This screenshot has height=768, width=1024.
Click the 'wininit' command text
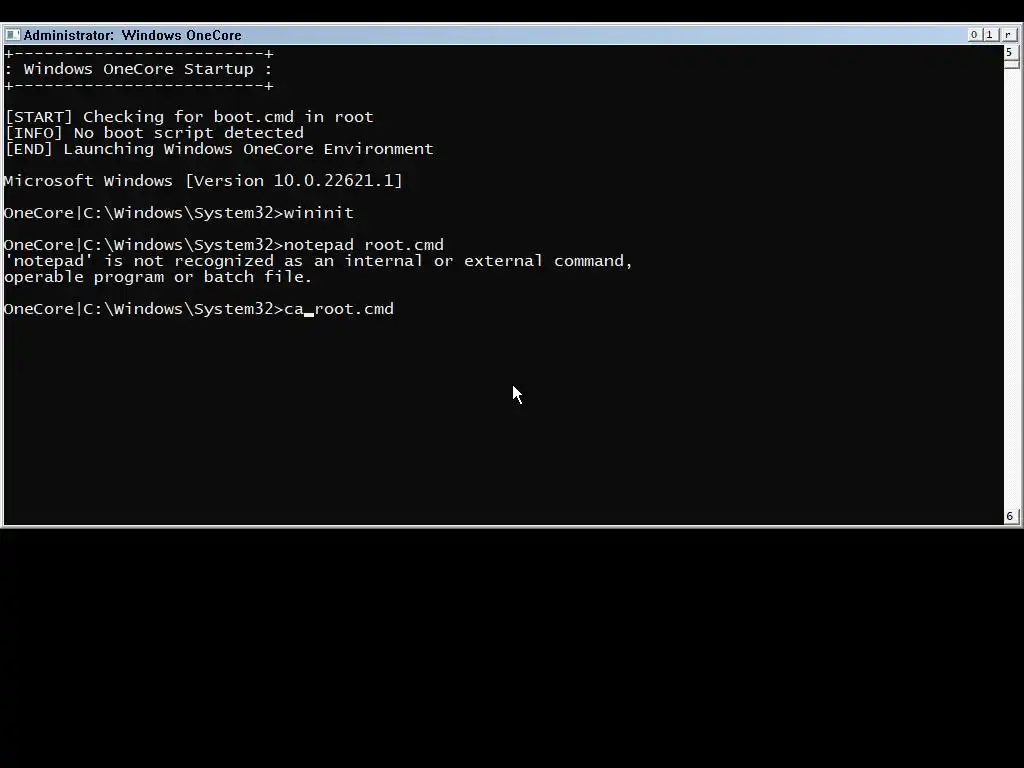(x=319, y=213)
